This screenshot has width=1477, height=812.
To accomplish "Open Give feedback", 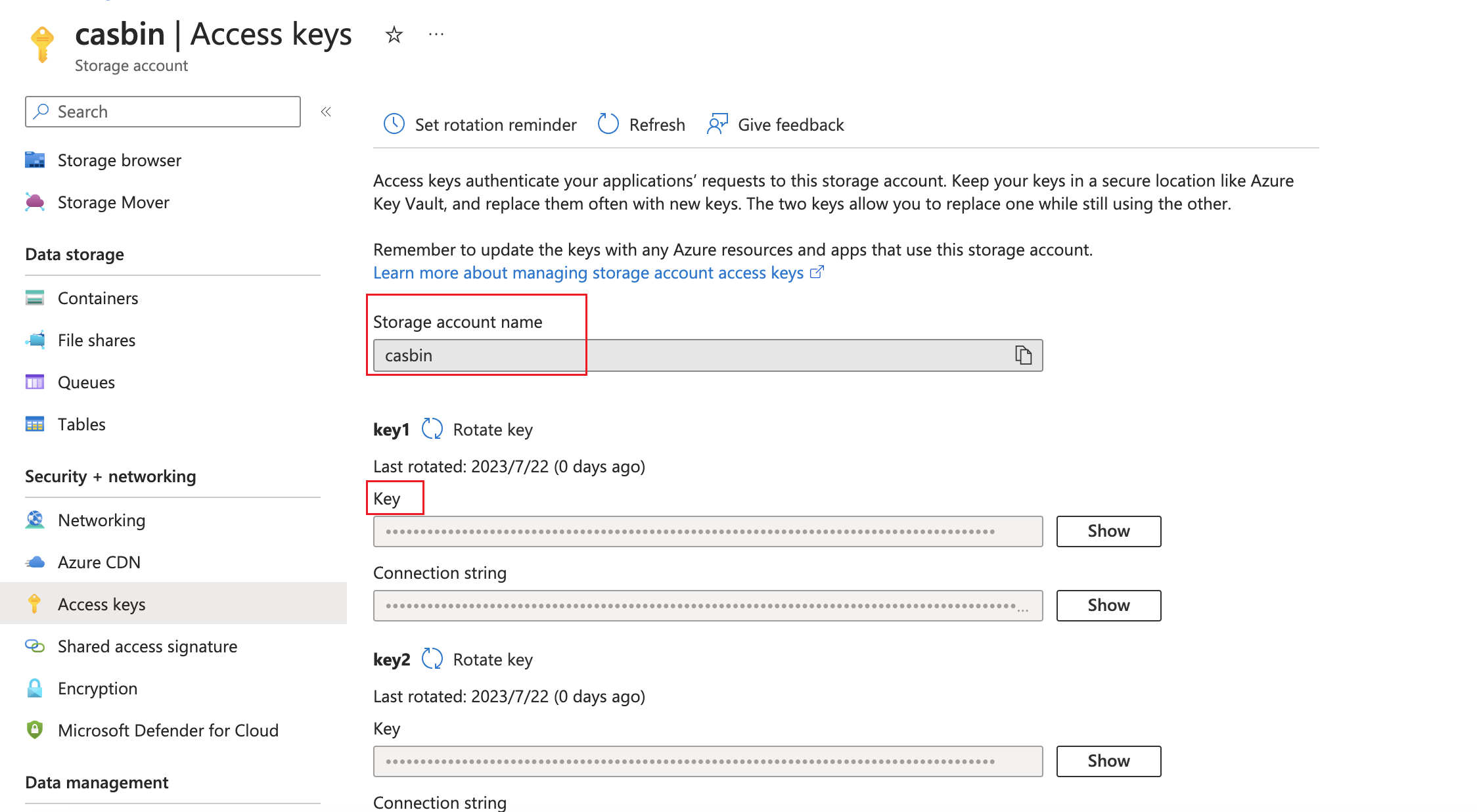I will point(775,124).
